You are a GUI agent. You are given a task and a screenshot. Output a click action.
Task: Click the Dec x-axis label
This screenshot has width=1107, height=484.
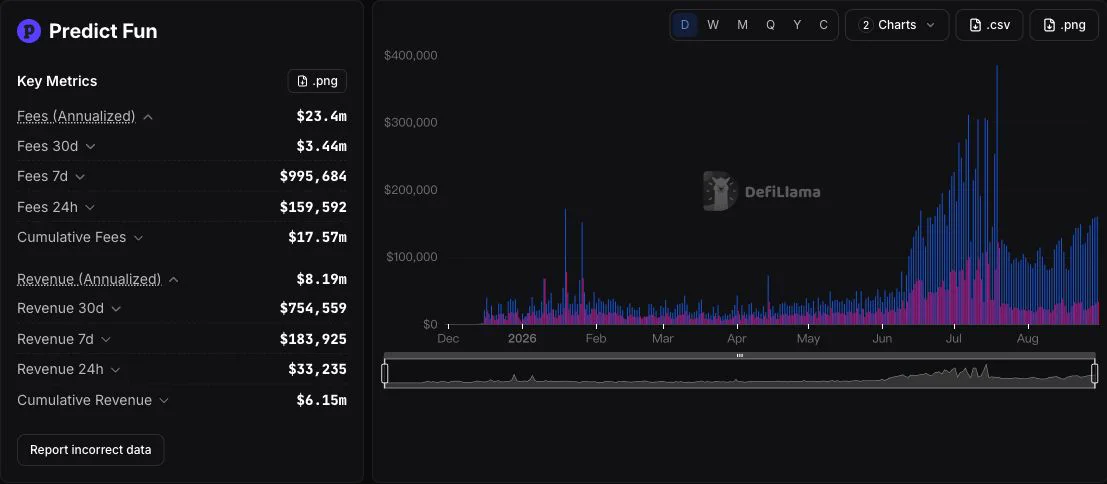pos(448,339)
